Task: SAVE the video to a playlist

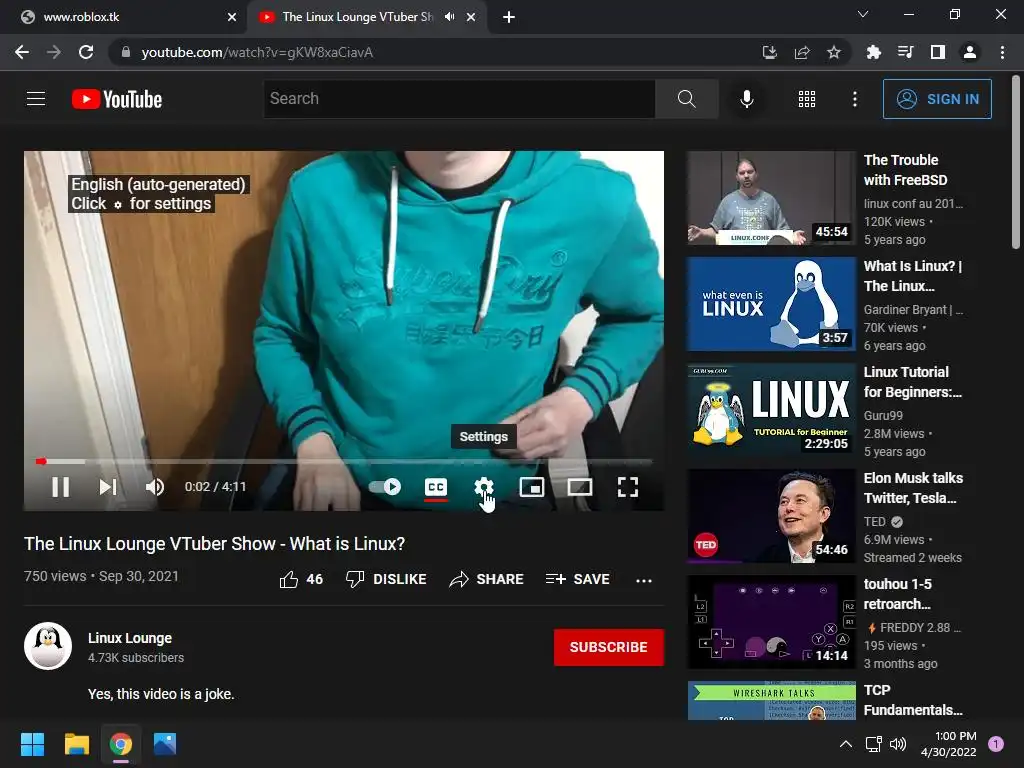Action: pyautogui.click(x=577, y=579)
